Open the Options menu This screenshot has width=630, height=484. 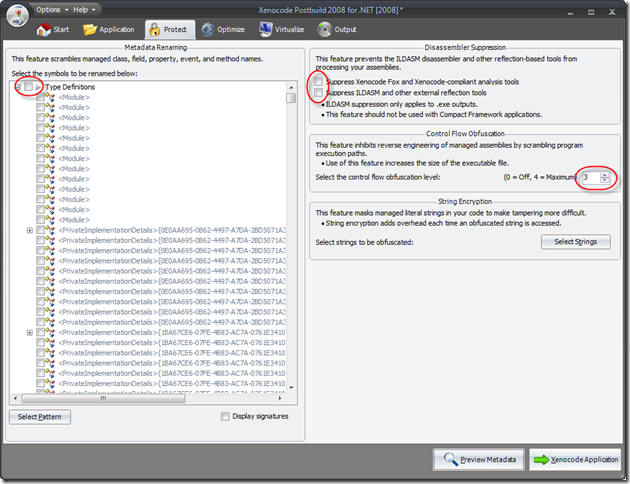[x=49, y=9]
